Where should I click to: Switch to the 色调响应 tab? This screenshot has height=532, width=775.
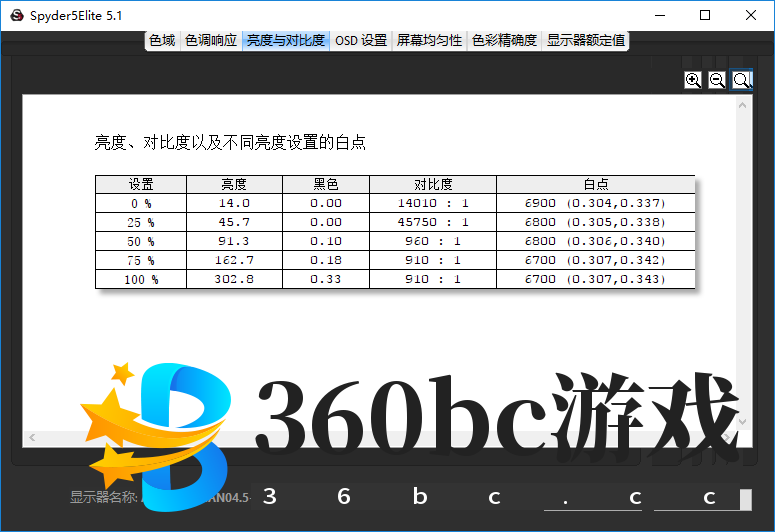[211, 41]
